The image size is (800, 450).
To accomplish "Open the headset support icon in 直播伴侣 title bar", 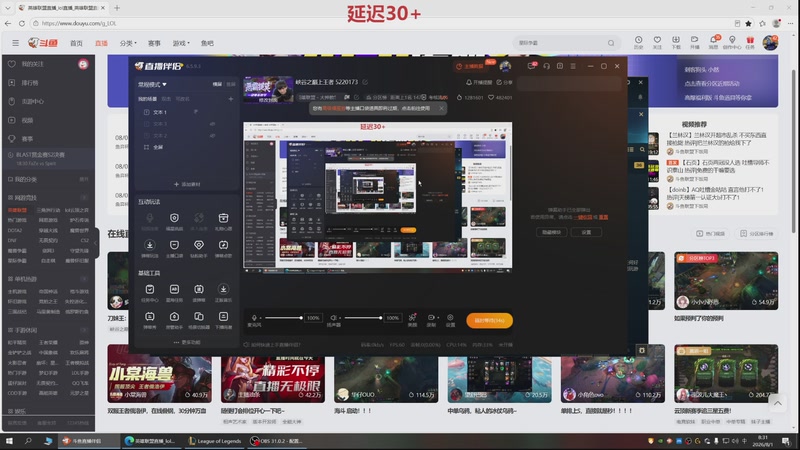I will [x=546, y=66].
